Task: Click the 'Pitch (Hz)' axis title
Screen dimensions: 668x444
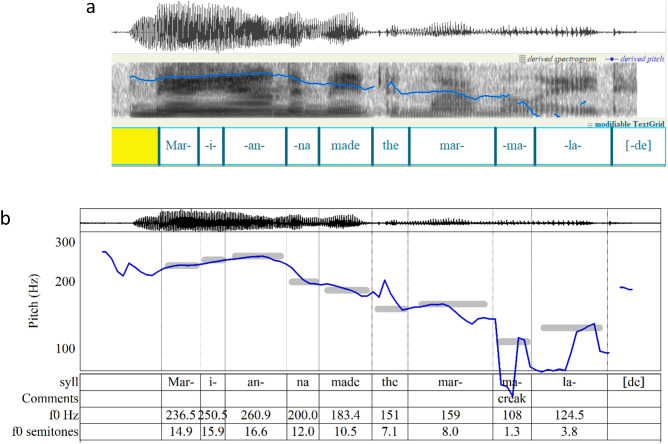Action: coord(34,301)
